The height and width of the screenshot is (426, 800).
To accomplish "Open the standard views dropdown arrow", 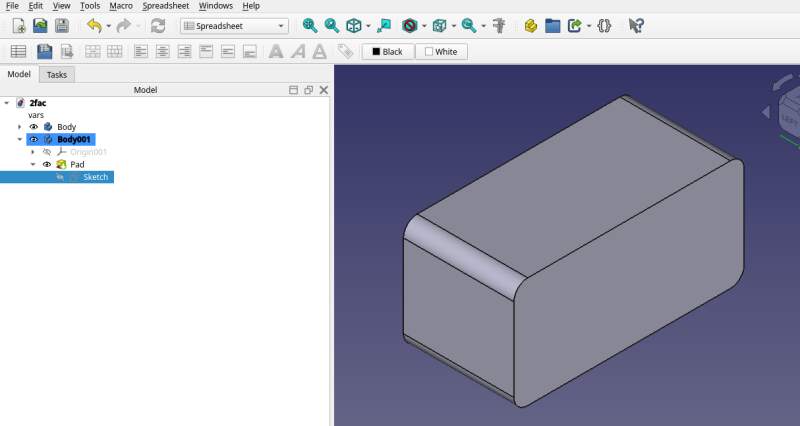I will coord(368,26).
